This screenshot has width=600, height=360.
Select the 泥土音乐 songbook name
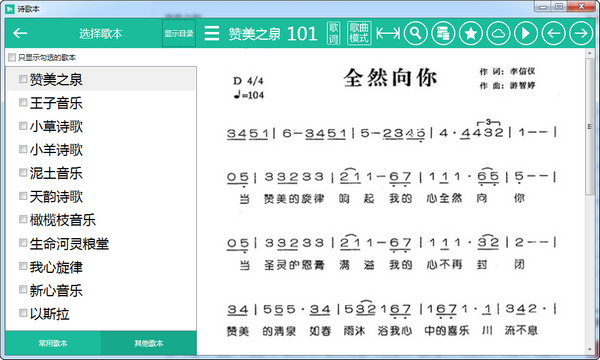click(56, 173)
